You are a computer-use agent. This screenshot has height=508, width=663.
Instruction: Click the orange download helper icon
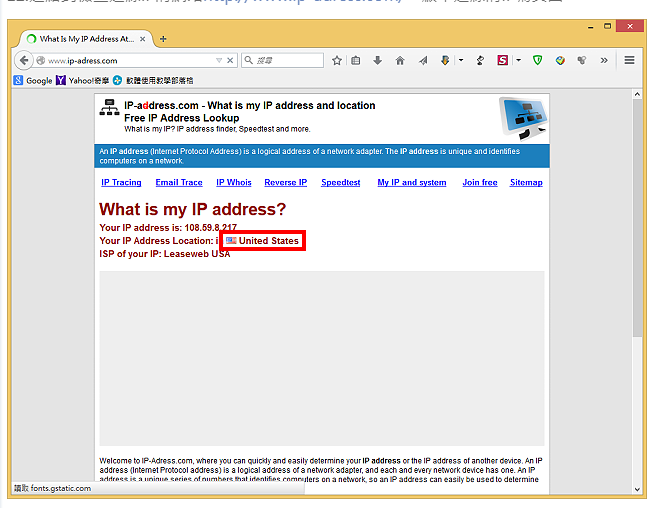point(445,60)
